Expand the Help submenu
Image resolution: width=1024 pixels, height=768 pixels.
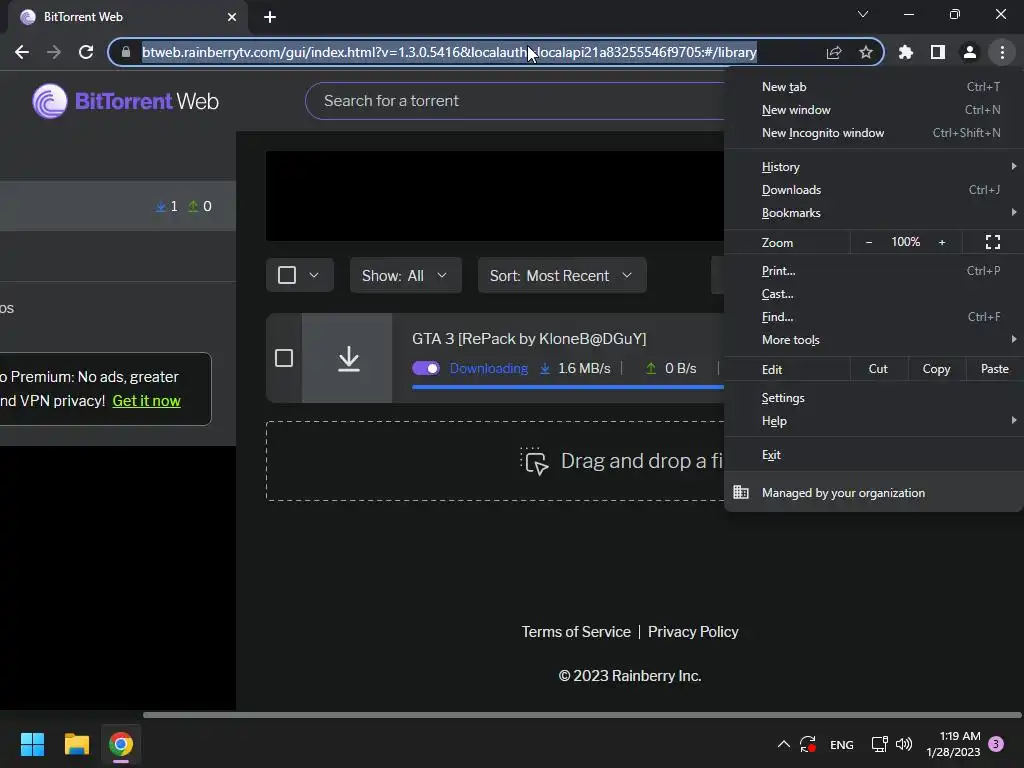tap(874, 421)
